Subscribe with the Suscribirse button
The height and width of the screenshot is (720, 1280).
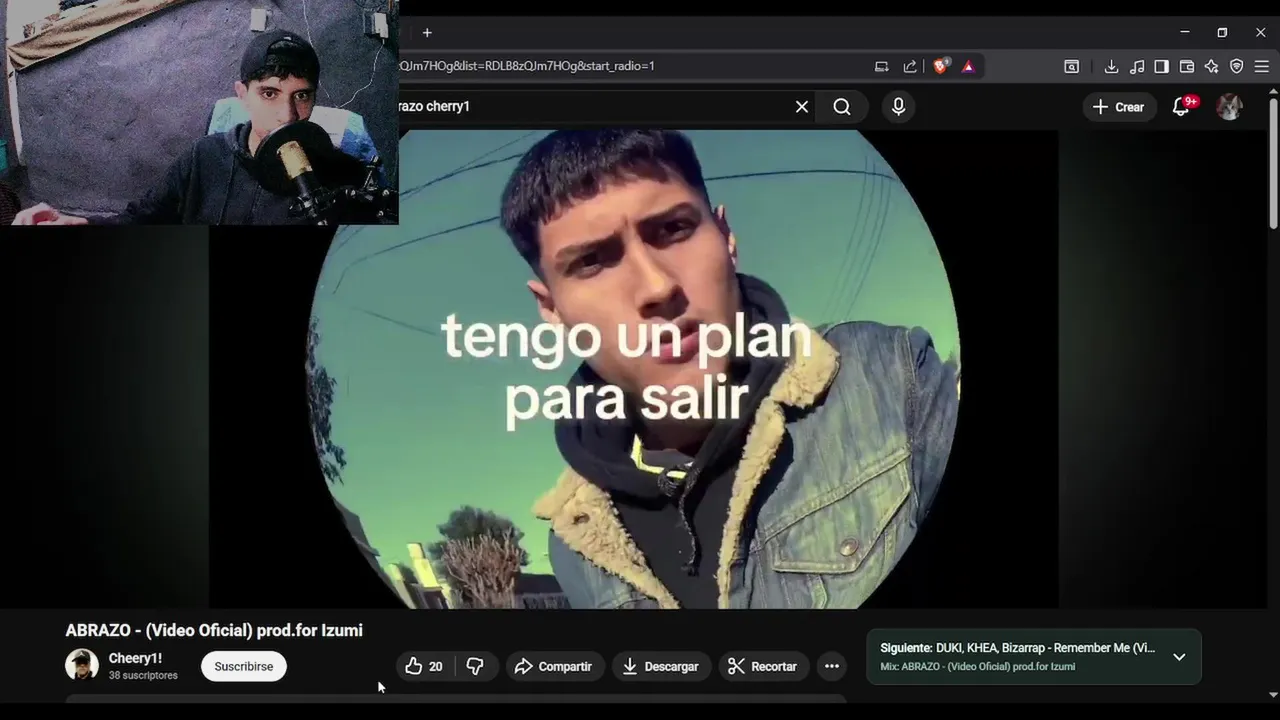coord(244,666)
